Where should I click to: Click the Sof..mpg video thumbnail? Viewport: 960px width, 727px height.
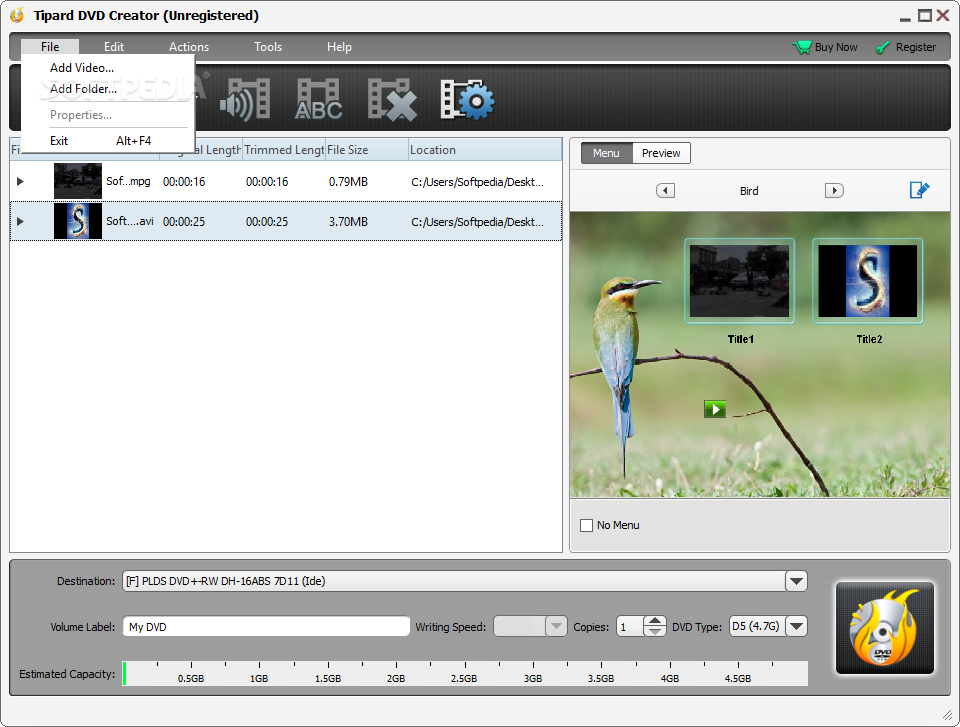coord(78,181)
